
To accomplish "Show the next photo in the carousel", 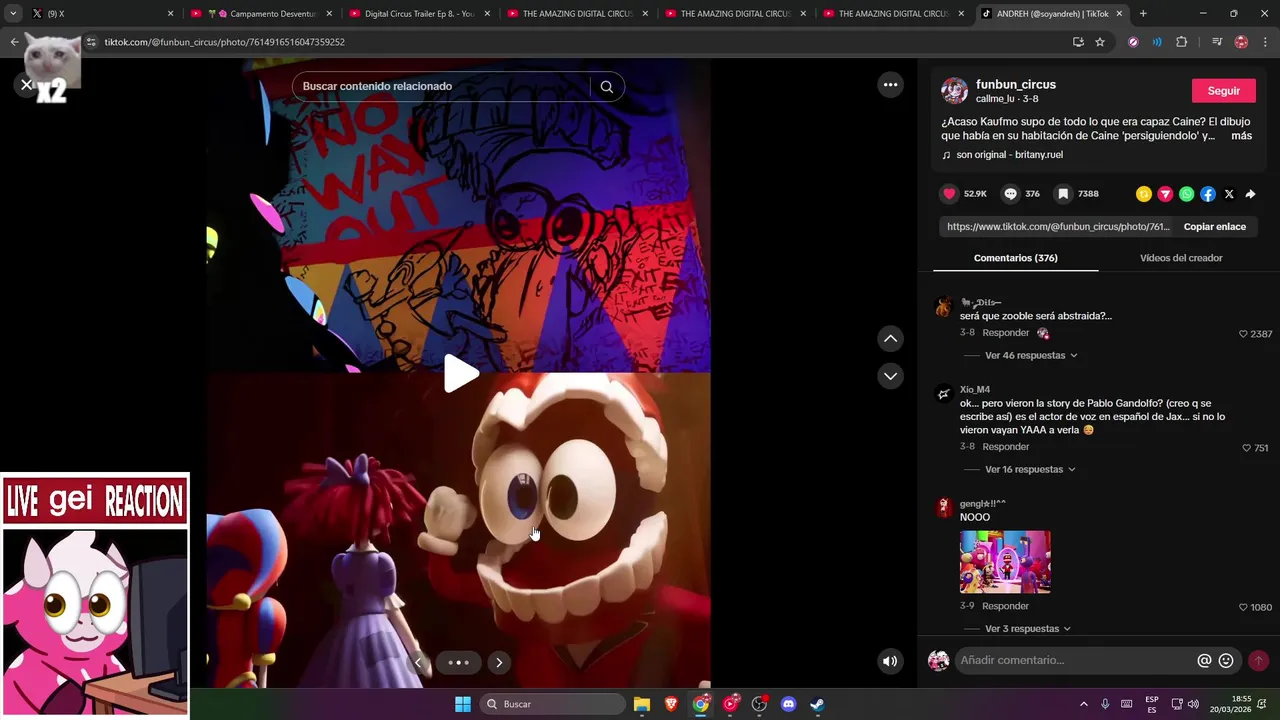I will click(x=499, y=662).
